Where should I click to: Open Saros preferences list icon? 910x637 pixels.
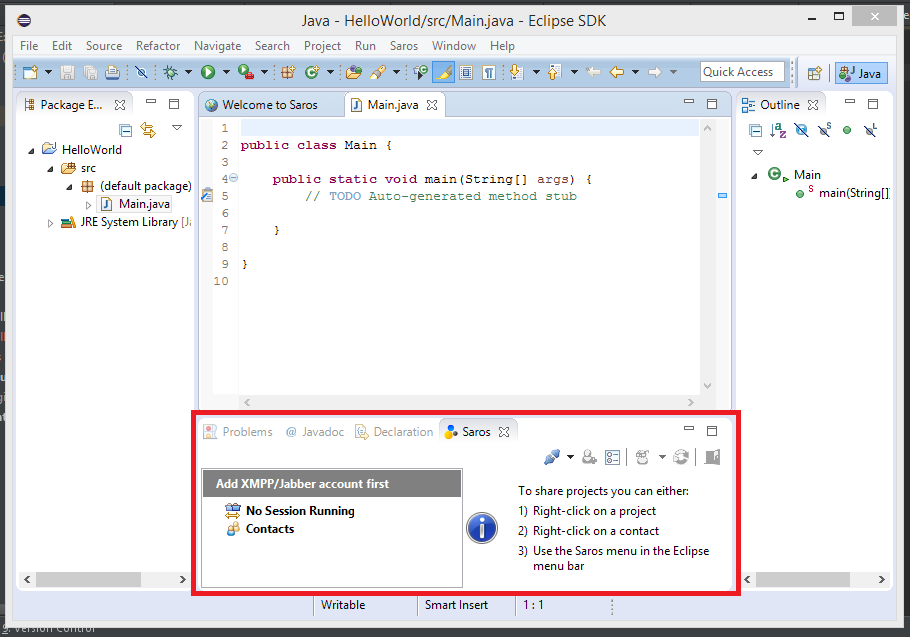click(x=612, y=458)
